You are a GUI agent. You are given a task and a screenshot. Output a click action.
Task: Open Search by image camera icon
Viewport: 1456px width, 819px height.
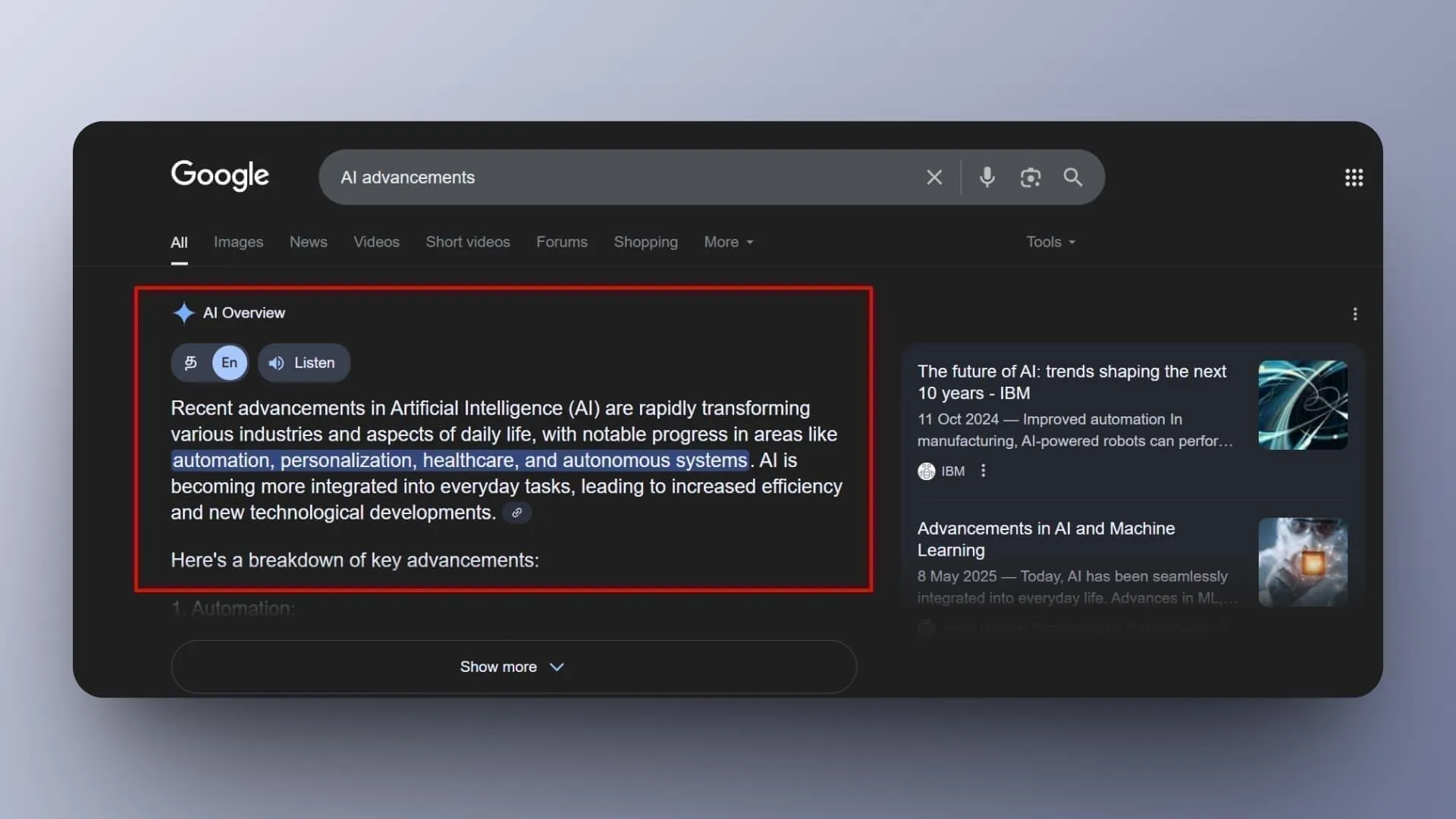point(1030,177)
